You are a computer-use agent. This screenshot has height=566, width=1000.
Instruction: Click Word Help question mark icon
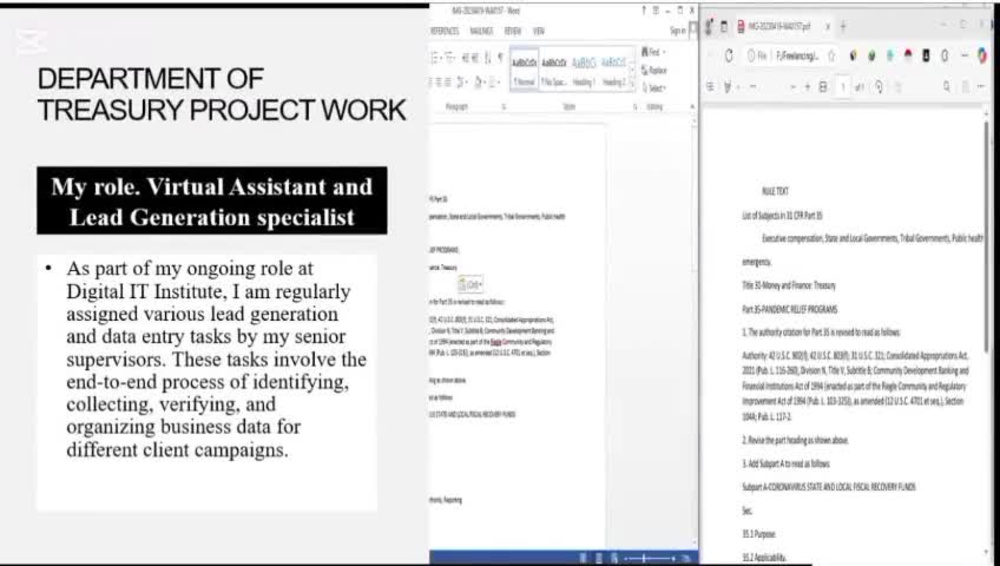(x=644, y=10)
